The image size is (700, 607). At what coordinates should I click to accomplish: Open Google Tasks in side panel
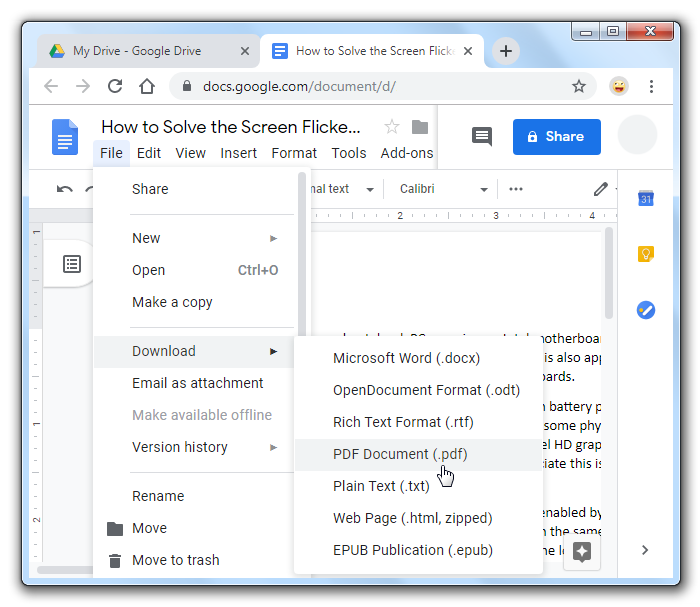(x=646, y=310)
